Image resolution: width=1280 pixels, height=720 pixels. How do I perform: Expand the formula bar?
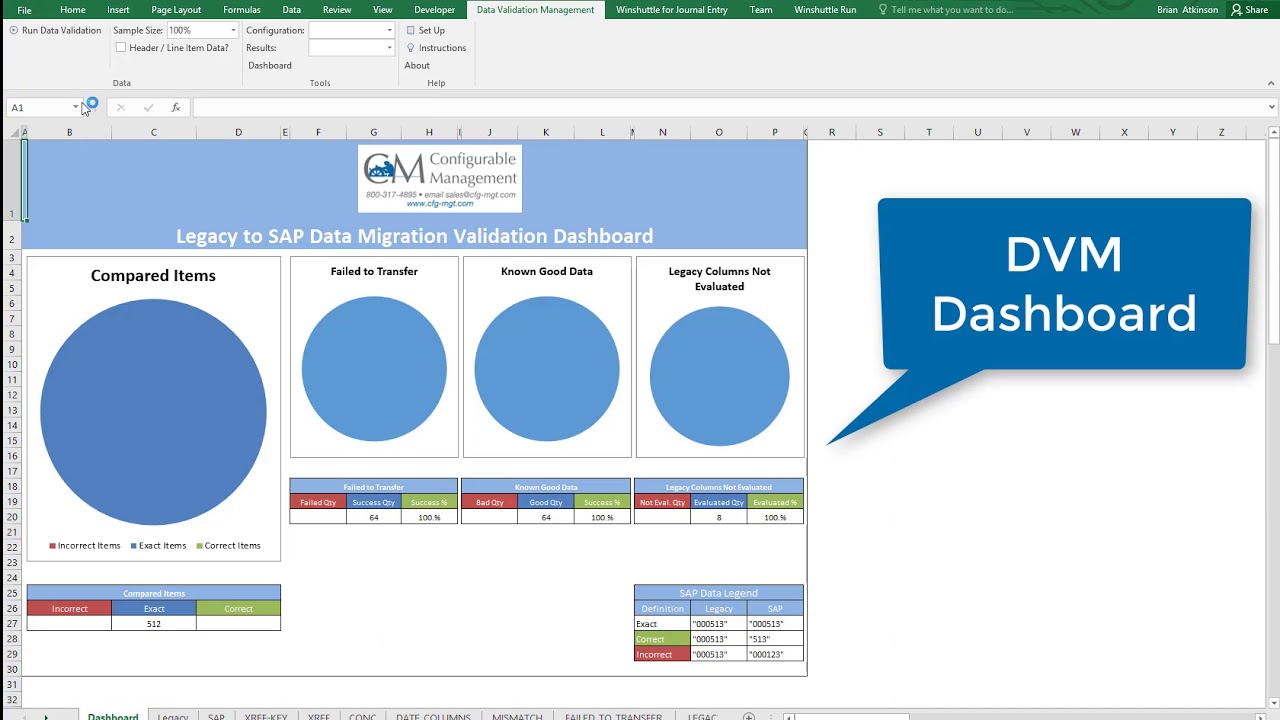[1271, 107]
